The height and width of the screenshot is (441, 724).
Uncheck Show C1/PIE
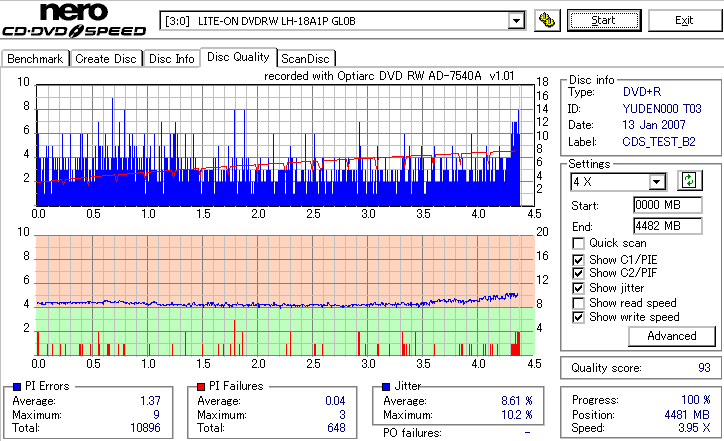578,260
